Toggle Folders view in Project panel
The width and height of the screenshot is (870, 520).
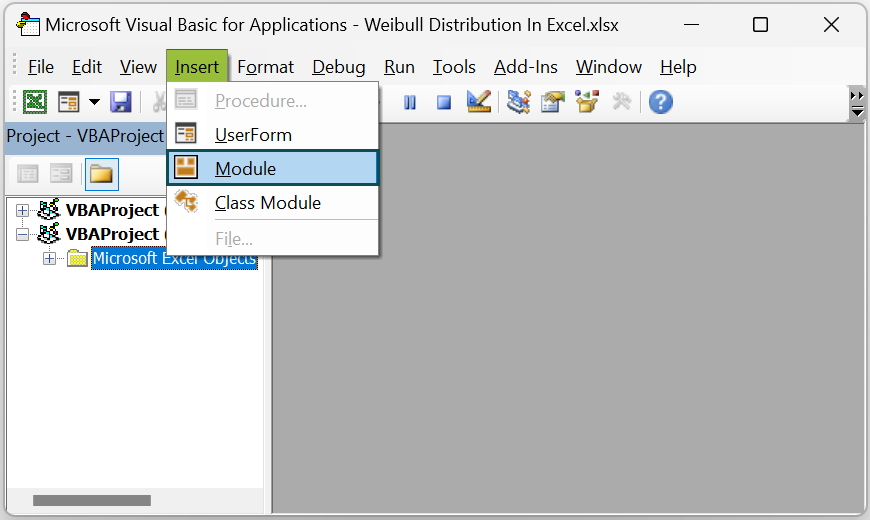pos(102,174)
